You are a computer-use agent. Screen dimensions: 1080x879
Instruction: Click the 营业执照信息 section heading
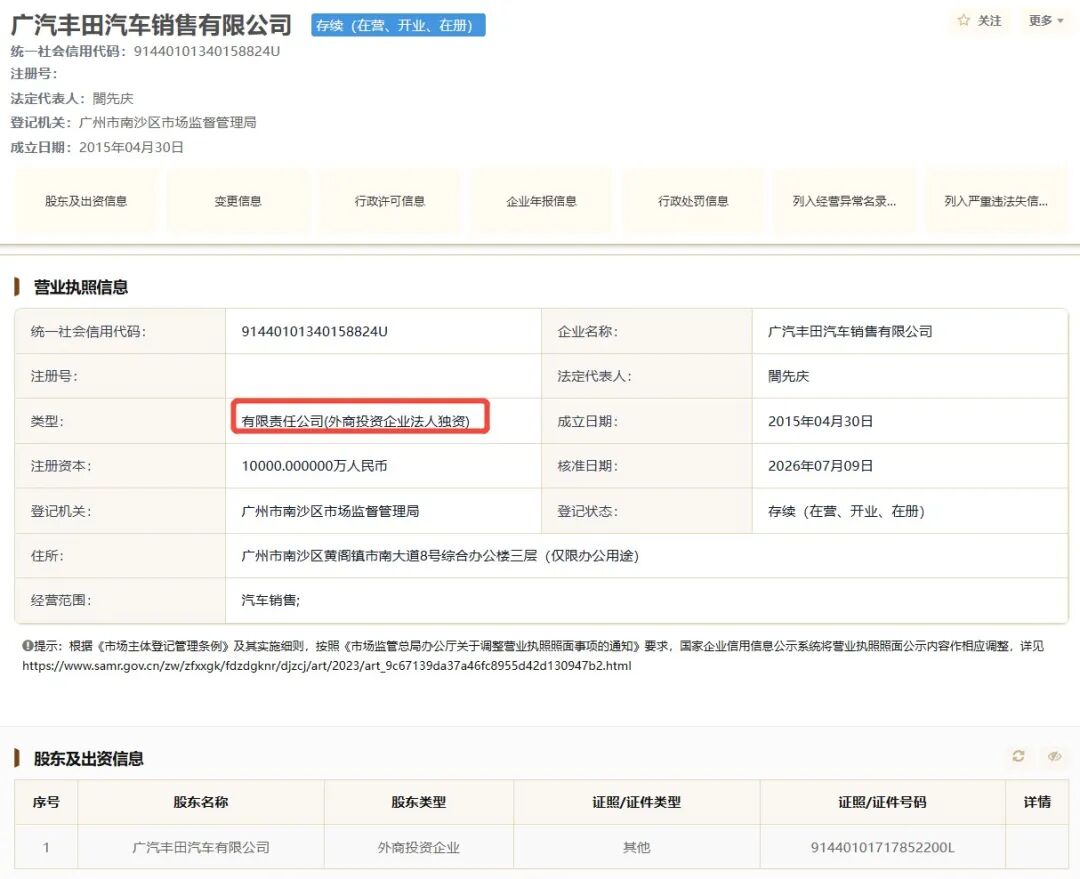click(x=81, y=287)
